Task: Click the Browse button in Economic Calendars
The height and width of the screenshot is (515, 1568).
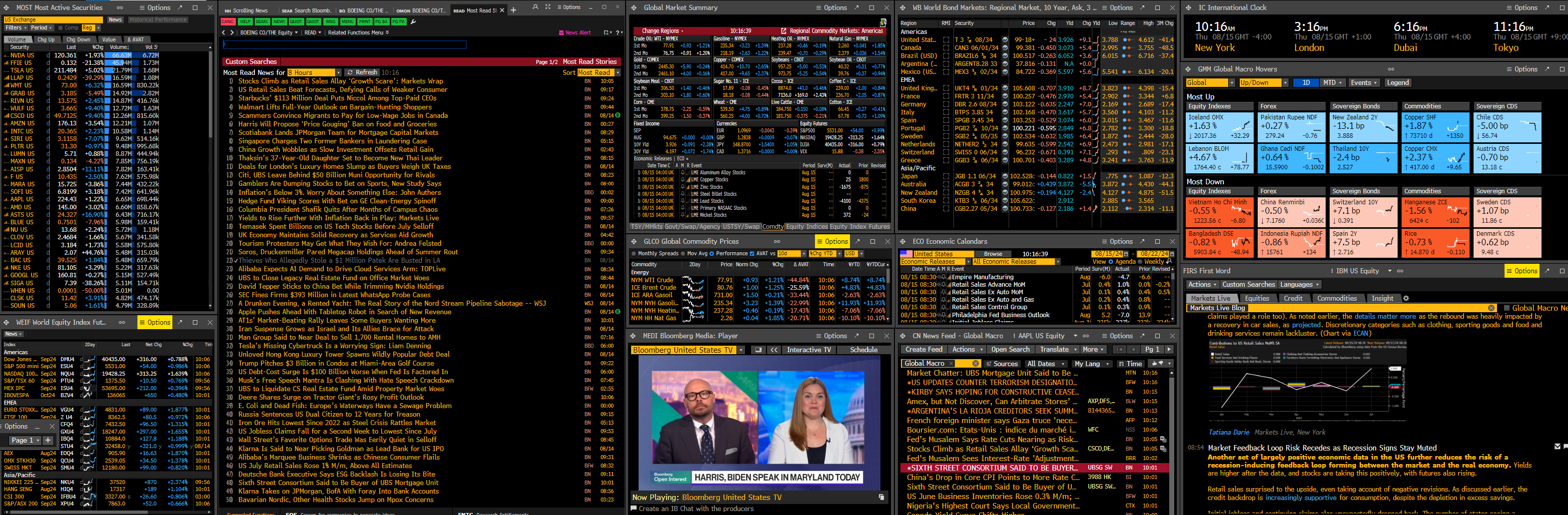Action: 993,254
